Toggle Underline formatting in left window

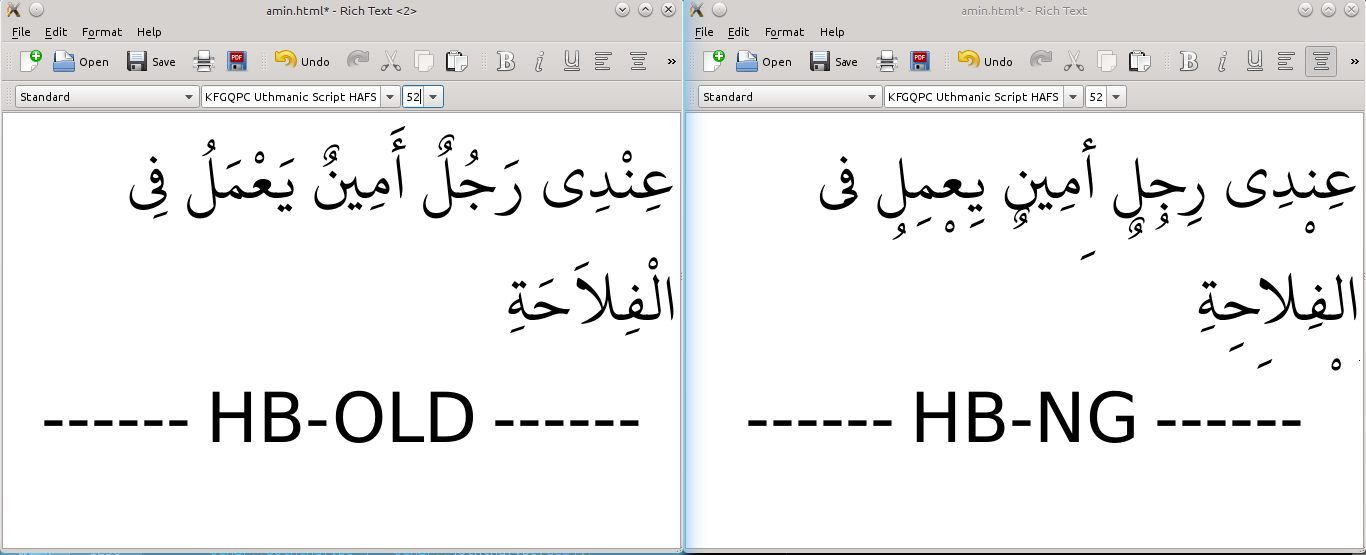point(571,61)
